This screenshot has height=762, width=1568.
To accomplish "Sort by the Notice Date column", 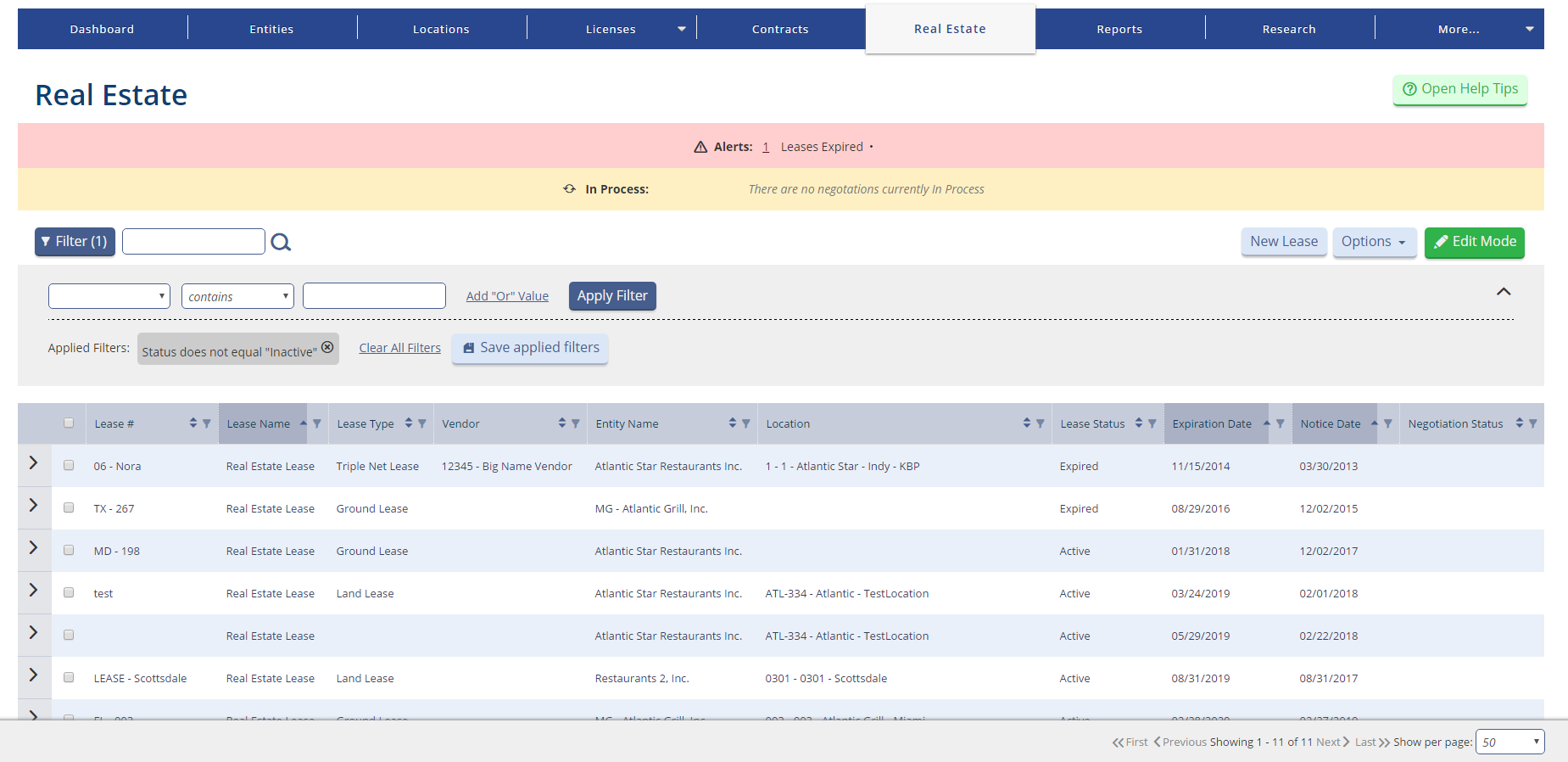I will pos(1375,423).
